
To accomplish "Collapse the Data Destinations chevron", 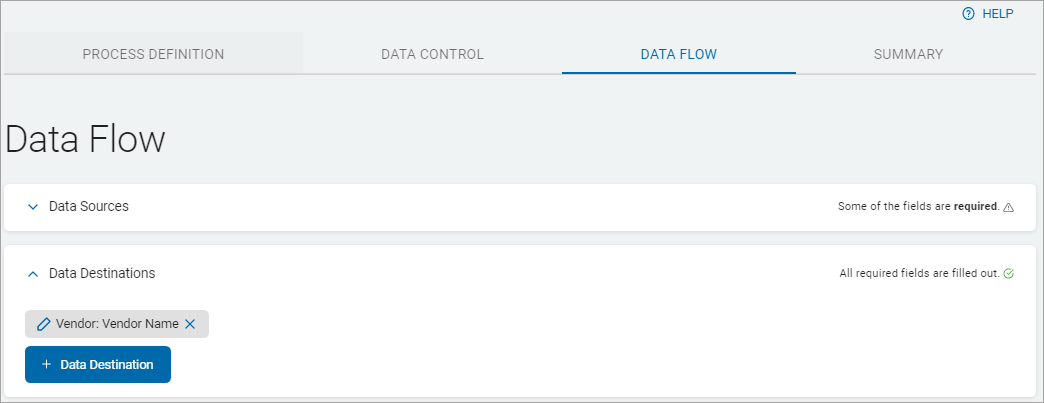I will (x=32, y=273).
